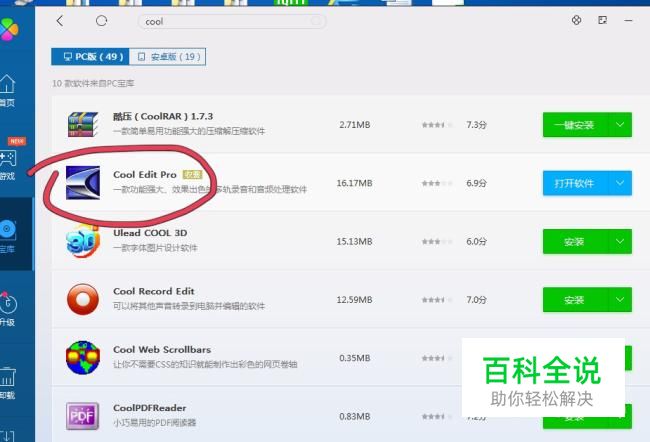Click the star rating for CoolRAR
650x442 pixels.
pos(437,125)
